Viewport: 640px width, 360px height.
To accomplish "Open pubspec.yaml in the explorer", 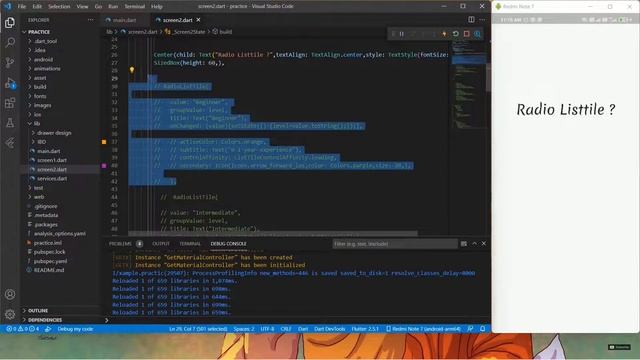I will [x=51, y=261].
